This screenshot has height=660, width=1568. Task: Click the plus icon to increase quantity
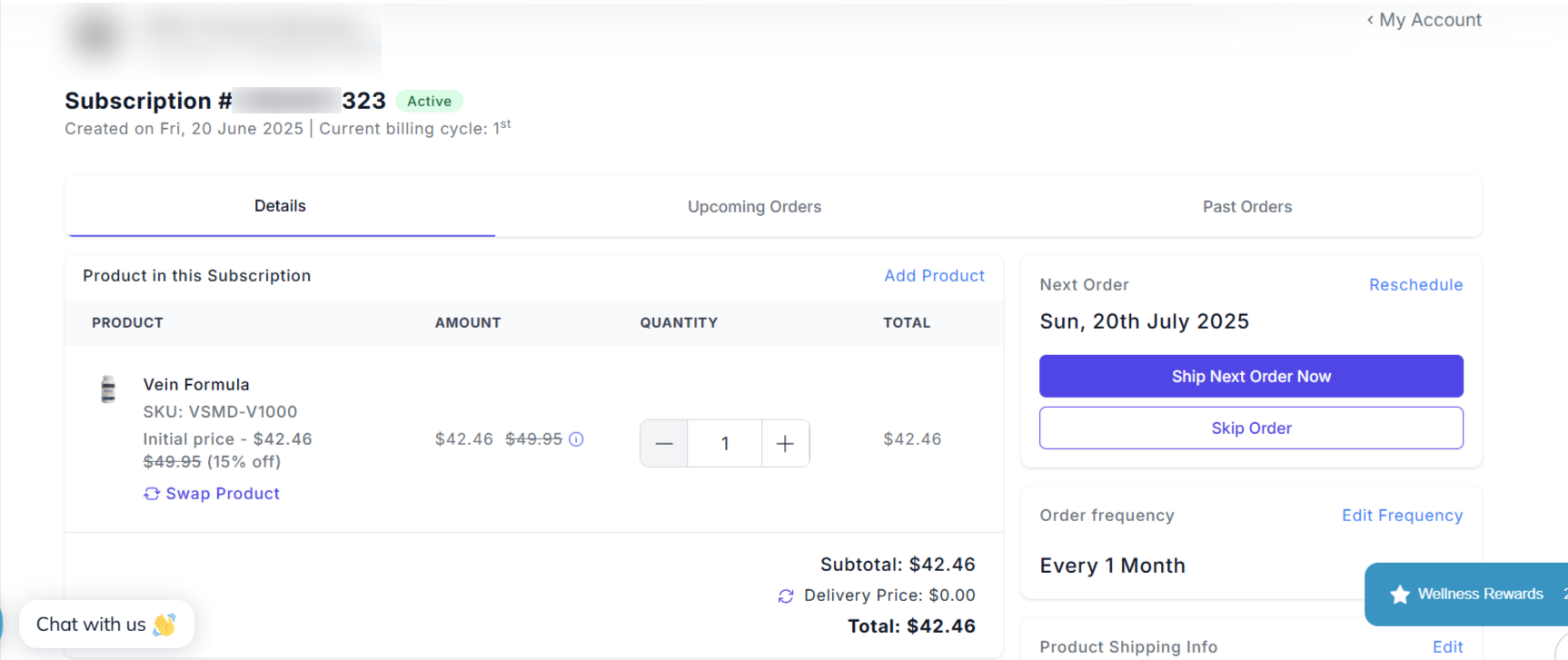785,444
